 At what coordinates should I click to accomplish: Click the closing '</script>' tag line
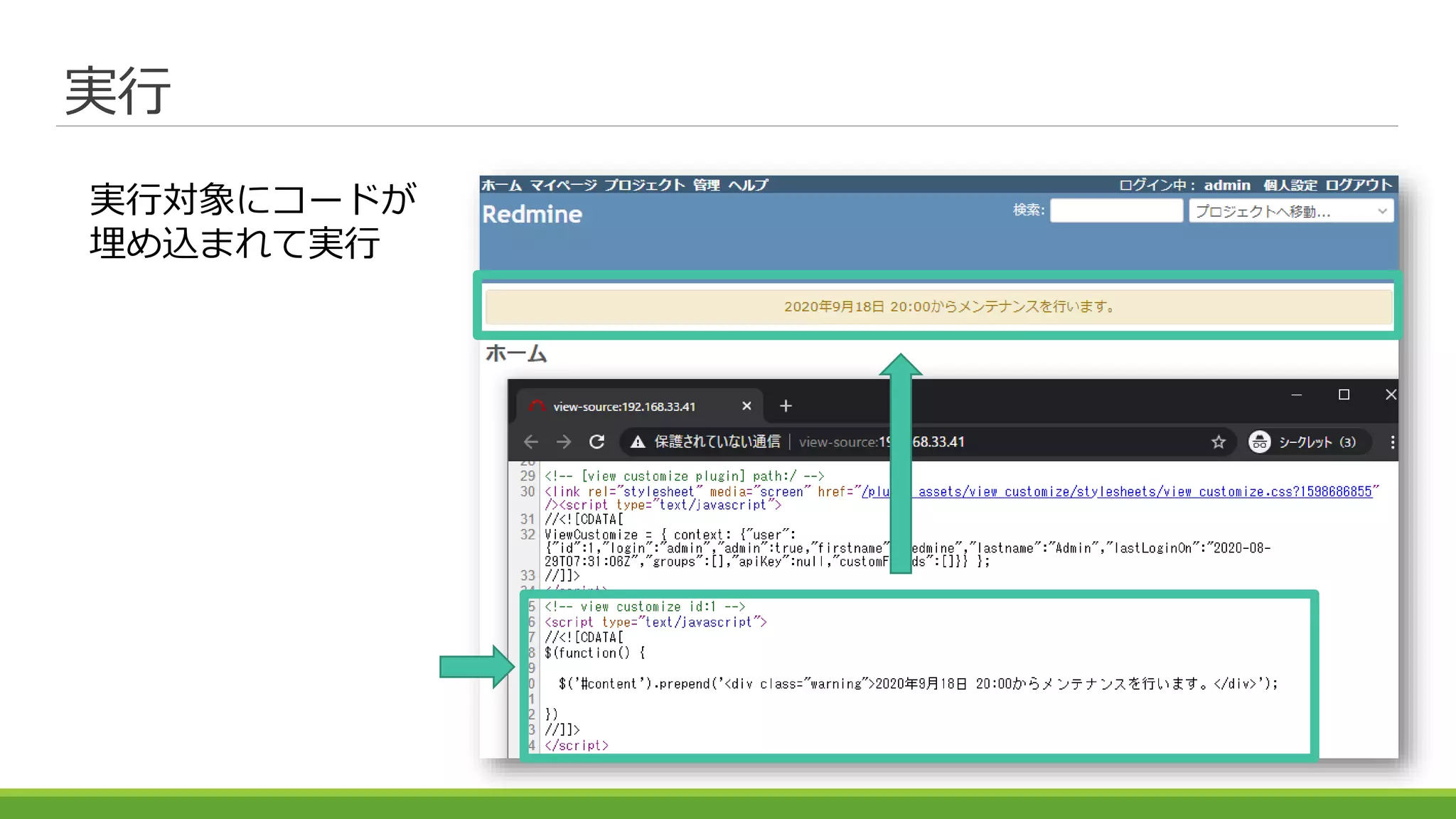pyautogui.click(x=577, y=746)
